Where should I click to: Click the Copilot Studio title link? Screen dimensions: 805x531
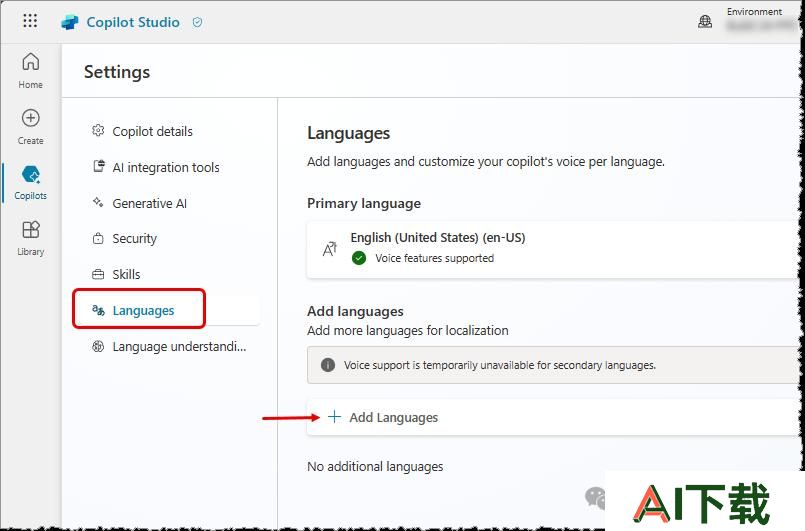[x=133, y=22]
